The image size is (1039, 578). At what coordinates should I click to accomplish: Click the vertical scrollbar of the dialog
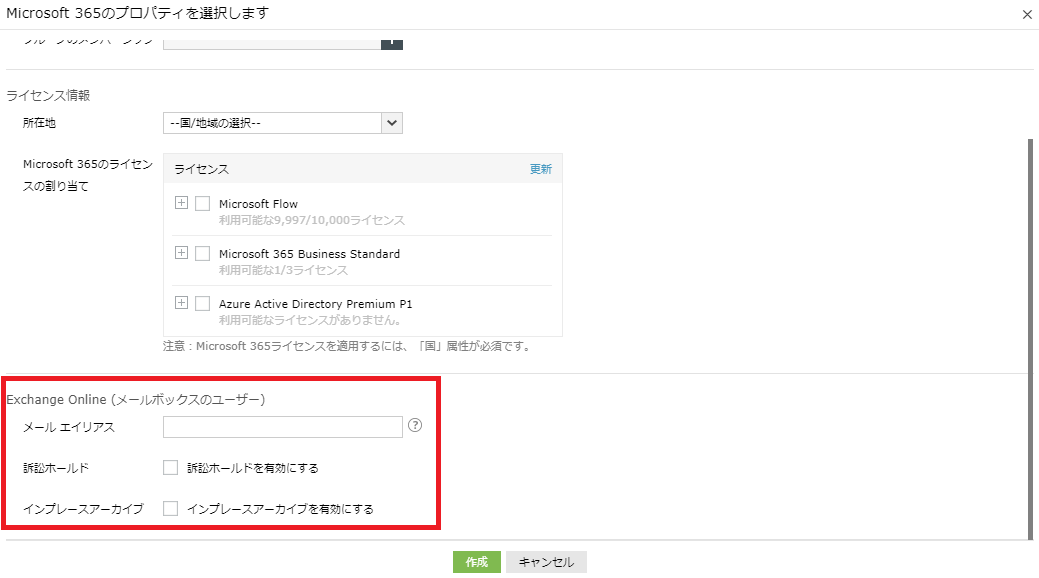point(1030,338)
